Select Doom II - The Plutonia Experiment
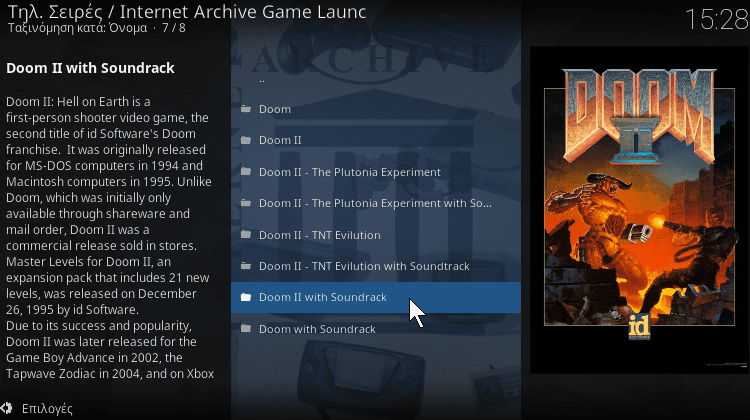Screen dimensions: 750x420 (x=376, y=172)
